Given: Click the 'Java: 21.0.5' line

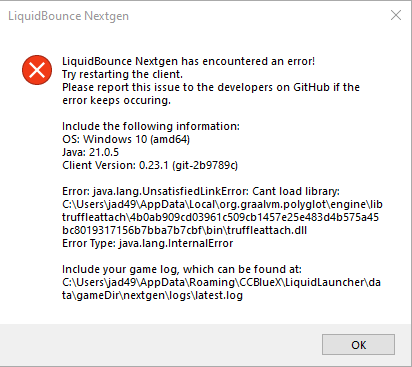Looking at the screenshot, I should [90, 152].
